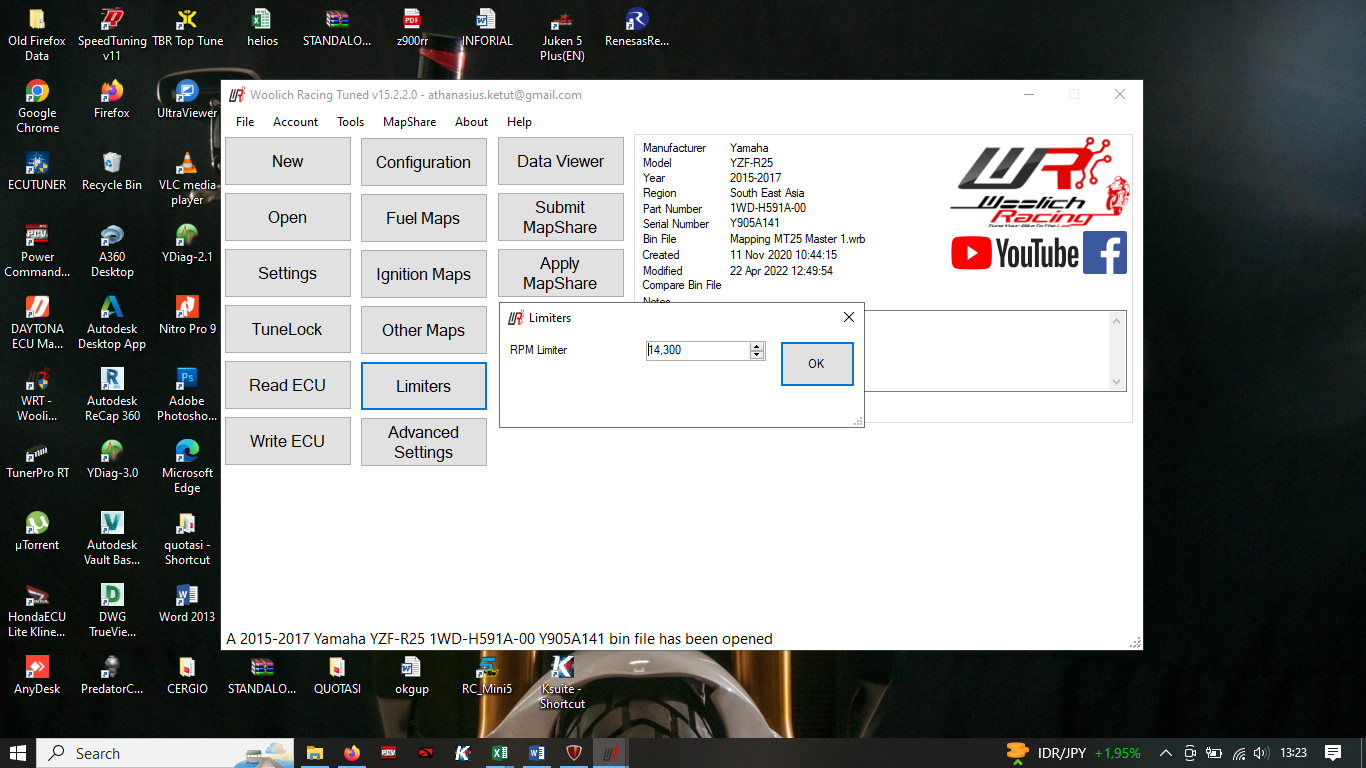The width and height of the screenshot is (1366, 768).
Task: Confirm Limiters dialog with OK
Action: tap(817, 364)
